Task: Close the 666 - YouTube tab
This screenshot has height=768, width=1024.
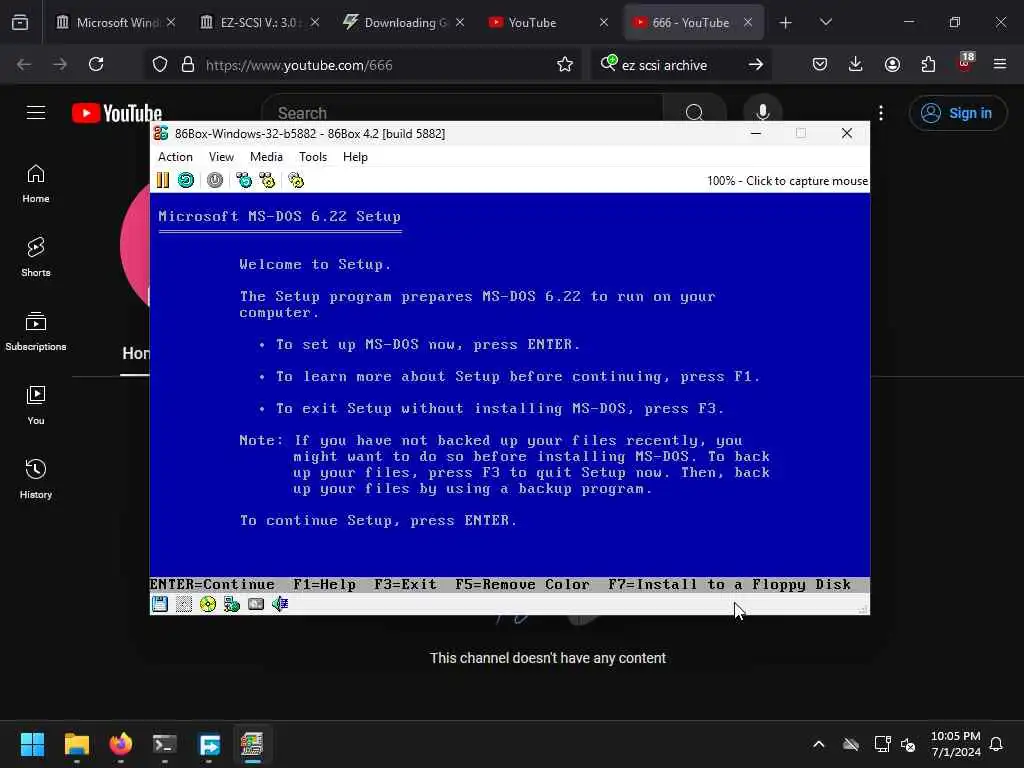Action: [x=748, y=22]
